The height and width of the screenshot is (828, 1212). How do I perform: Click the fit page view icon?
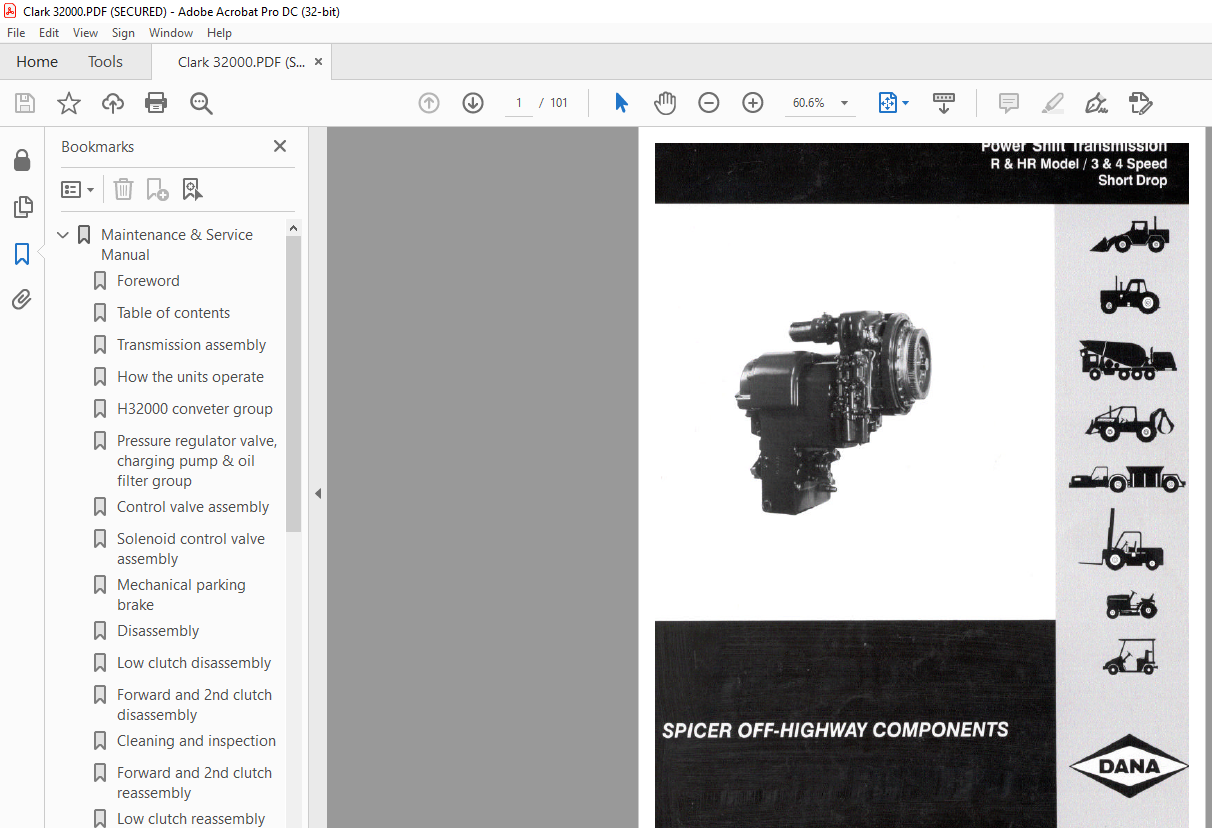pyautogui.click(x=887, y=103)
